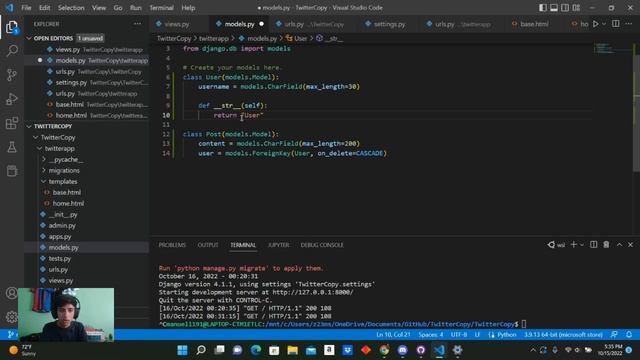Screen dimensions: 640x360
Task: Open the Source Control view
Action: coord(12,75)
